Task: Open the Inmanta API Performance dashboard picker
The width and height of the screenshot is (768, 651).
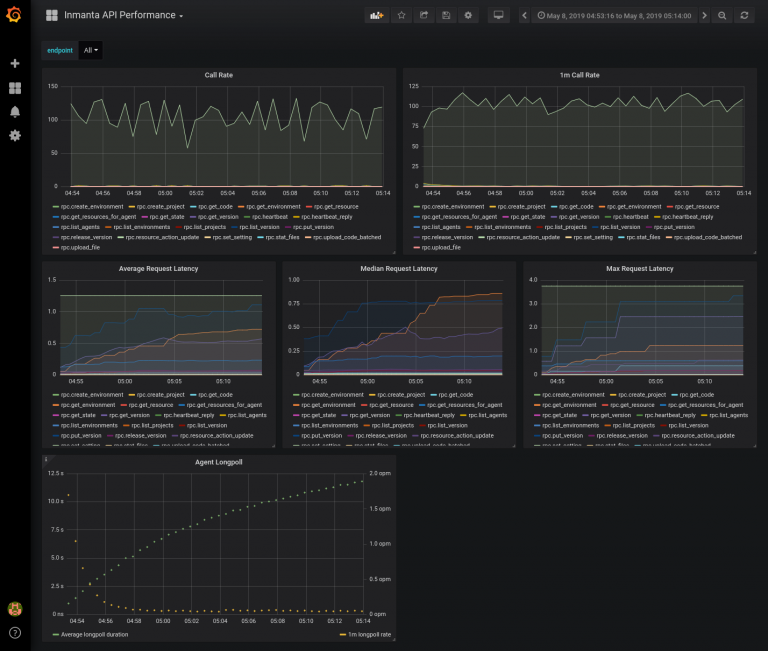Action: [123, 15]
